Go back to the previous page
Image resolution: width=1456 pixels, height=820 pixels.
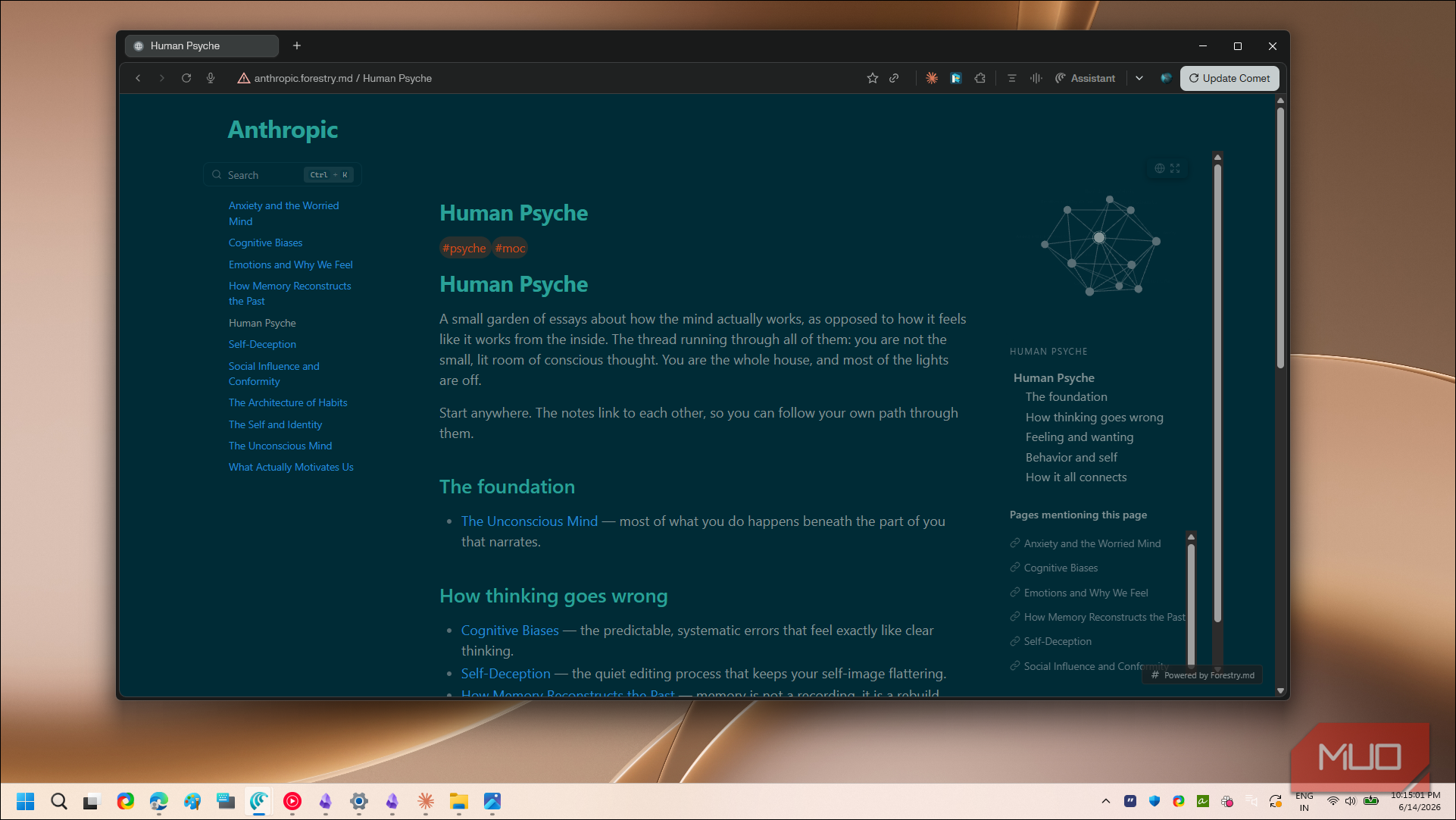tap(138, 78)
